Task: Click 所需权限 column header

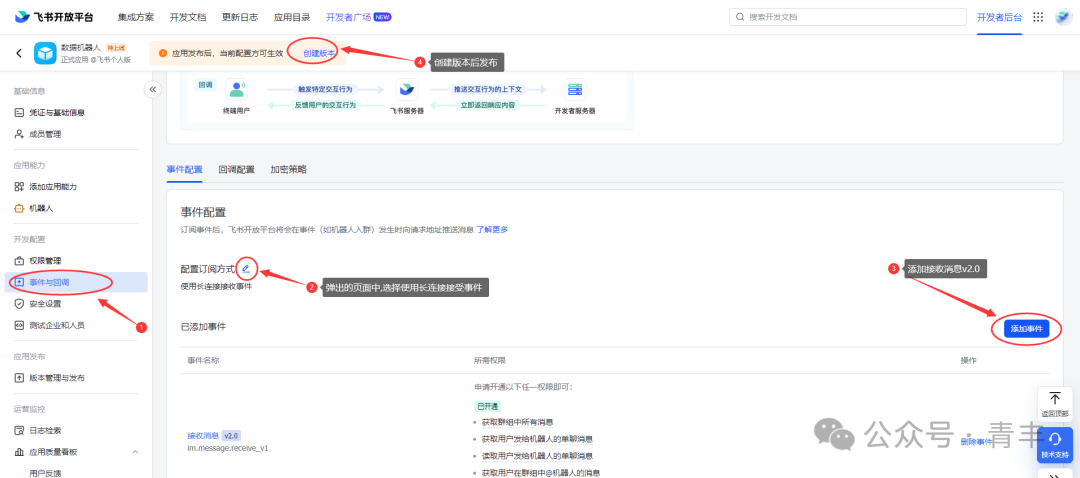Action: coord(490,360)
